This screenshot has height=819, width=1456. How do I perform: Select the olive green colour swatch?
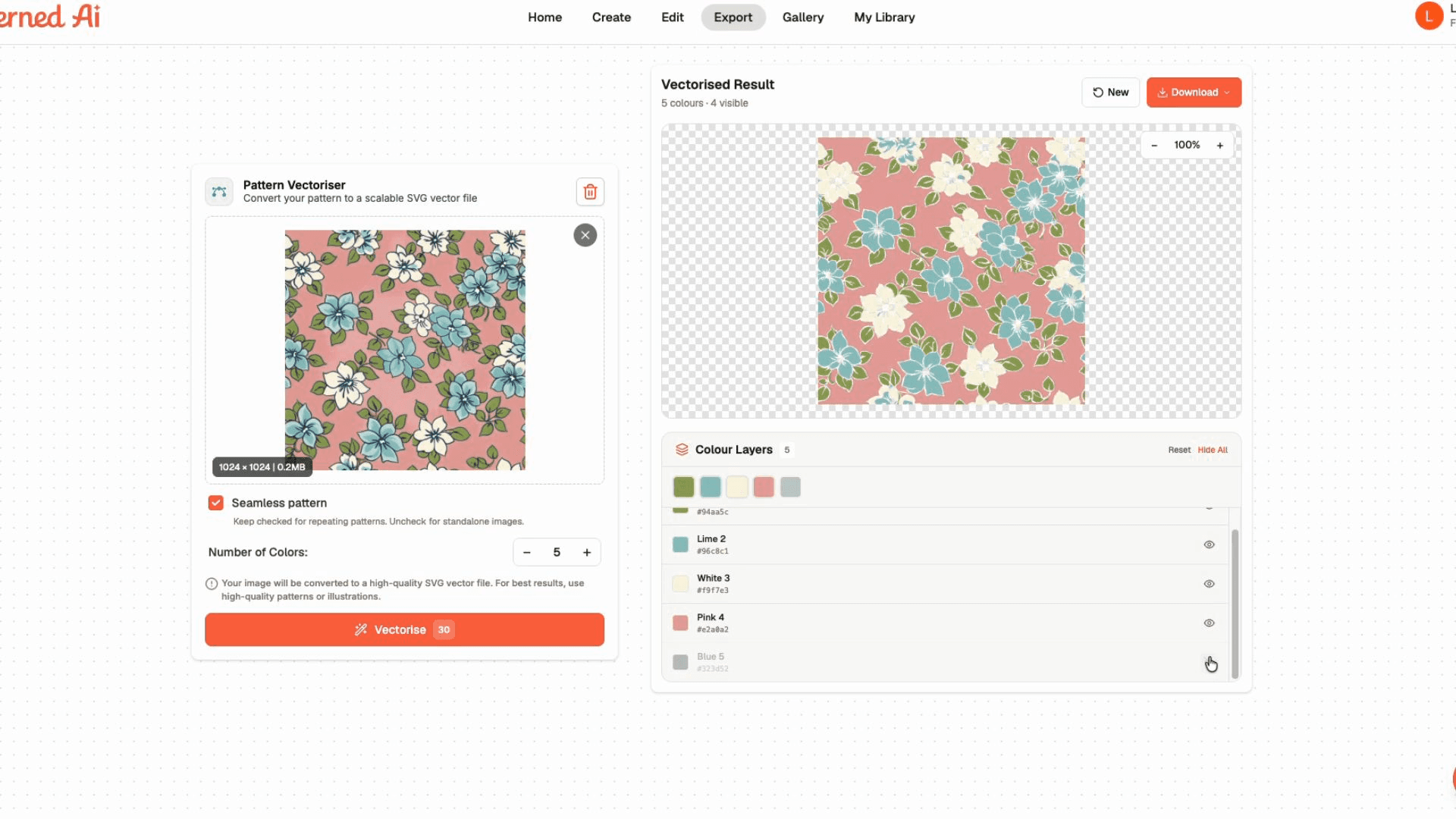pyautogui.click(x=683, y=487)
